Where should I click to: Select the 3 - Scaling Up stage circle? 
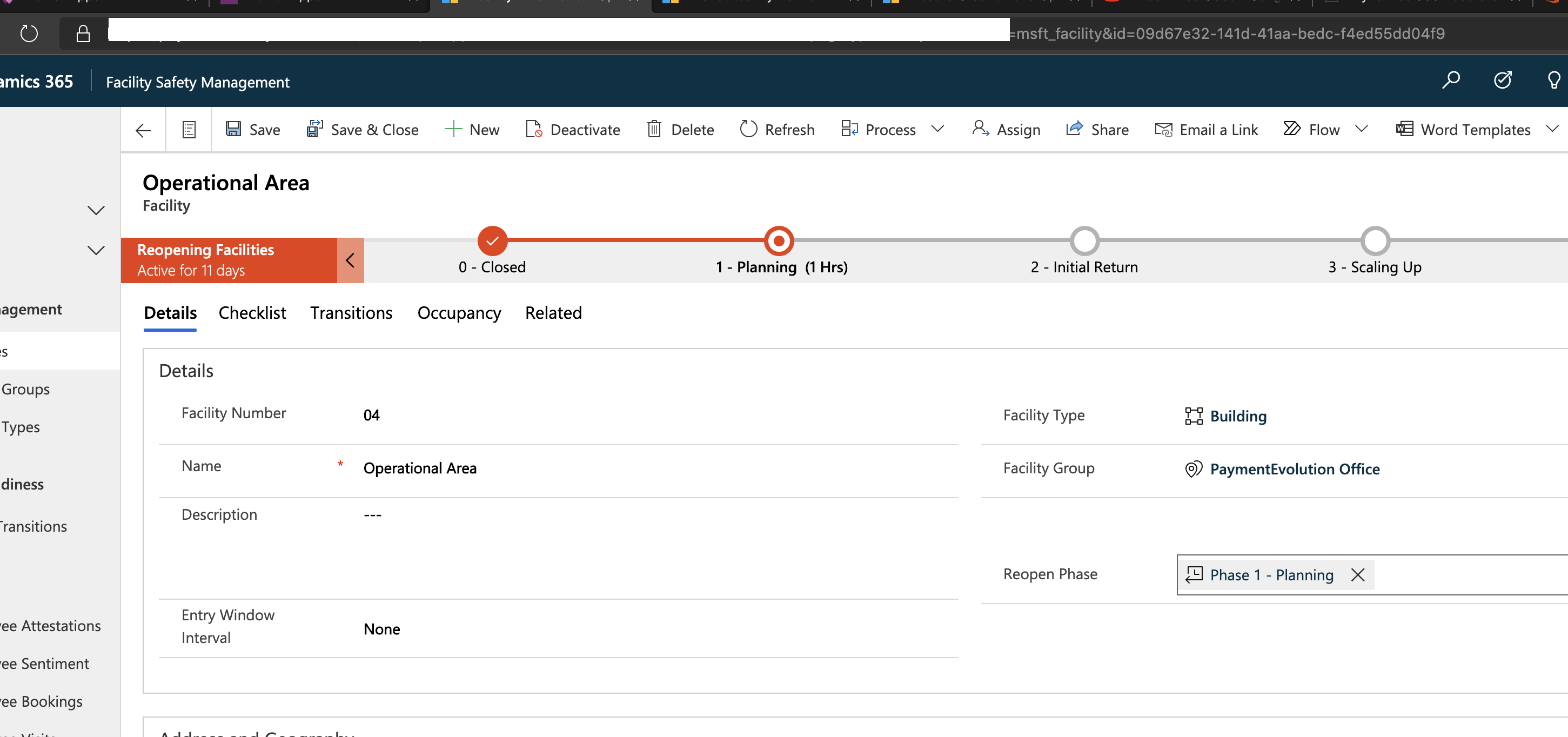coord(1375,241)
